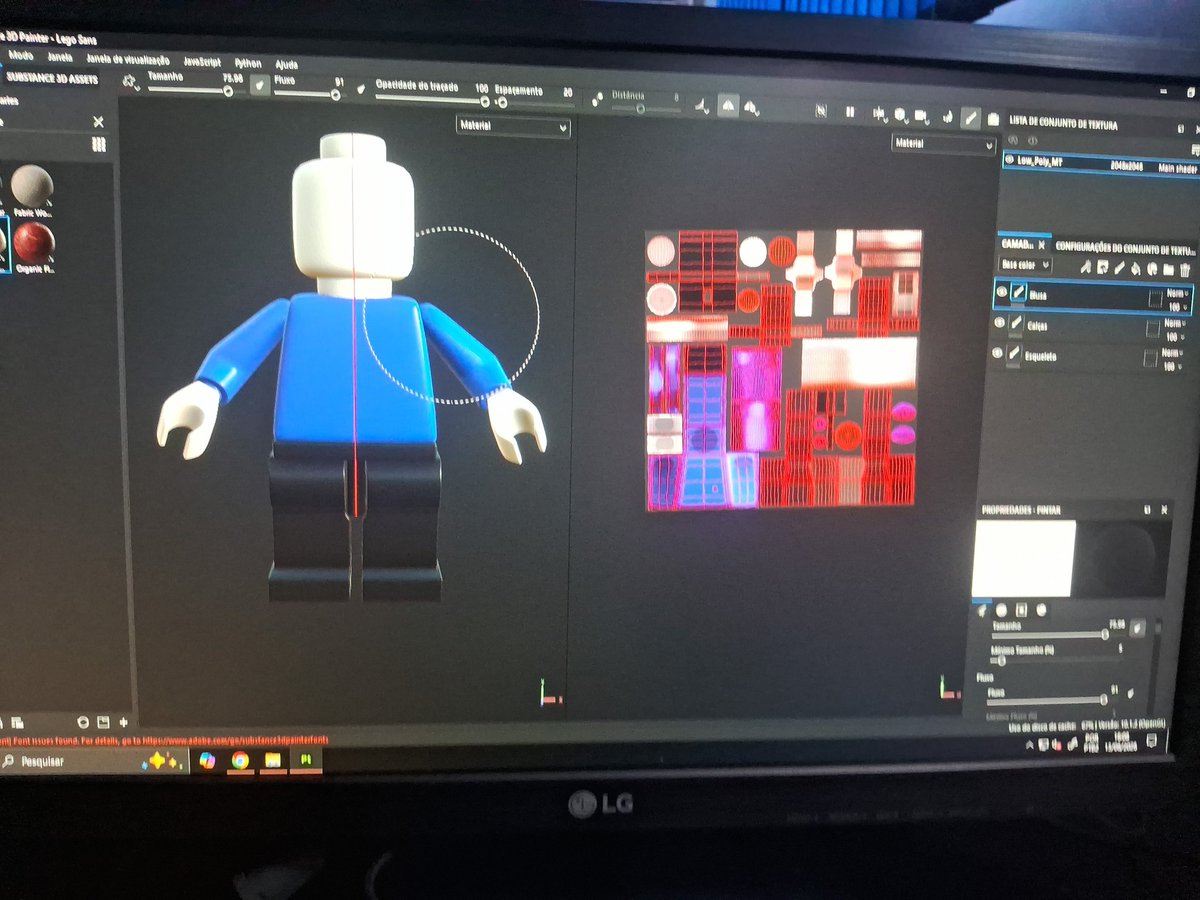The height and width of the screenshot is (900, 1200).
Task: Toggle the highlighted symmetry button
Action: click(728, 105)
